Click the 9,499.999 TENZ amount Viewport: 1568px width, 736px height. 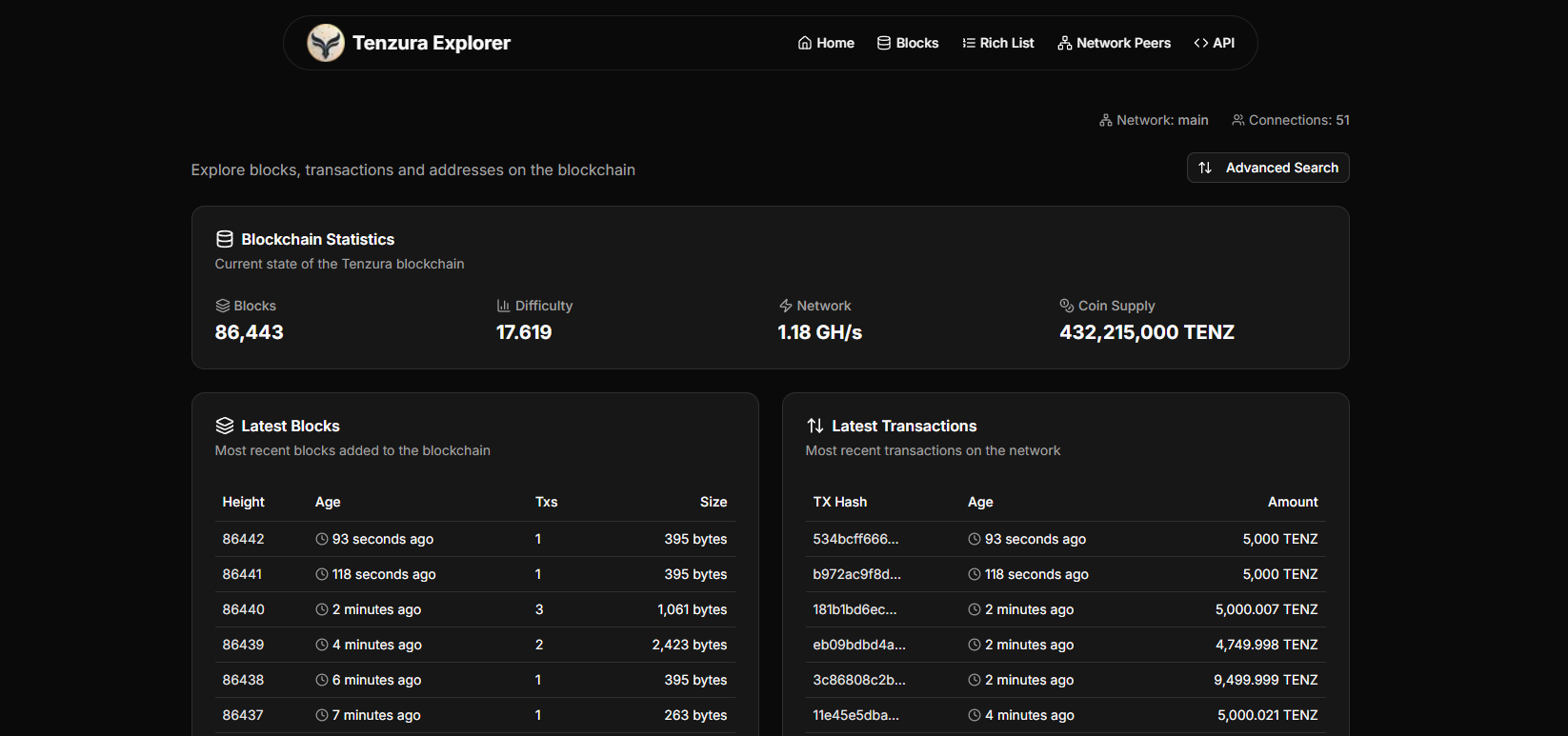[1266, 680]
